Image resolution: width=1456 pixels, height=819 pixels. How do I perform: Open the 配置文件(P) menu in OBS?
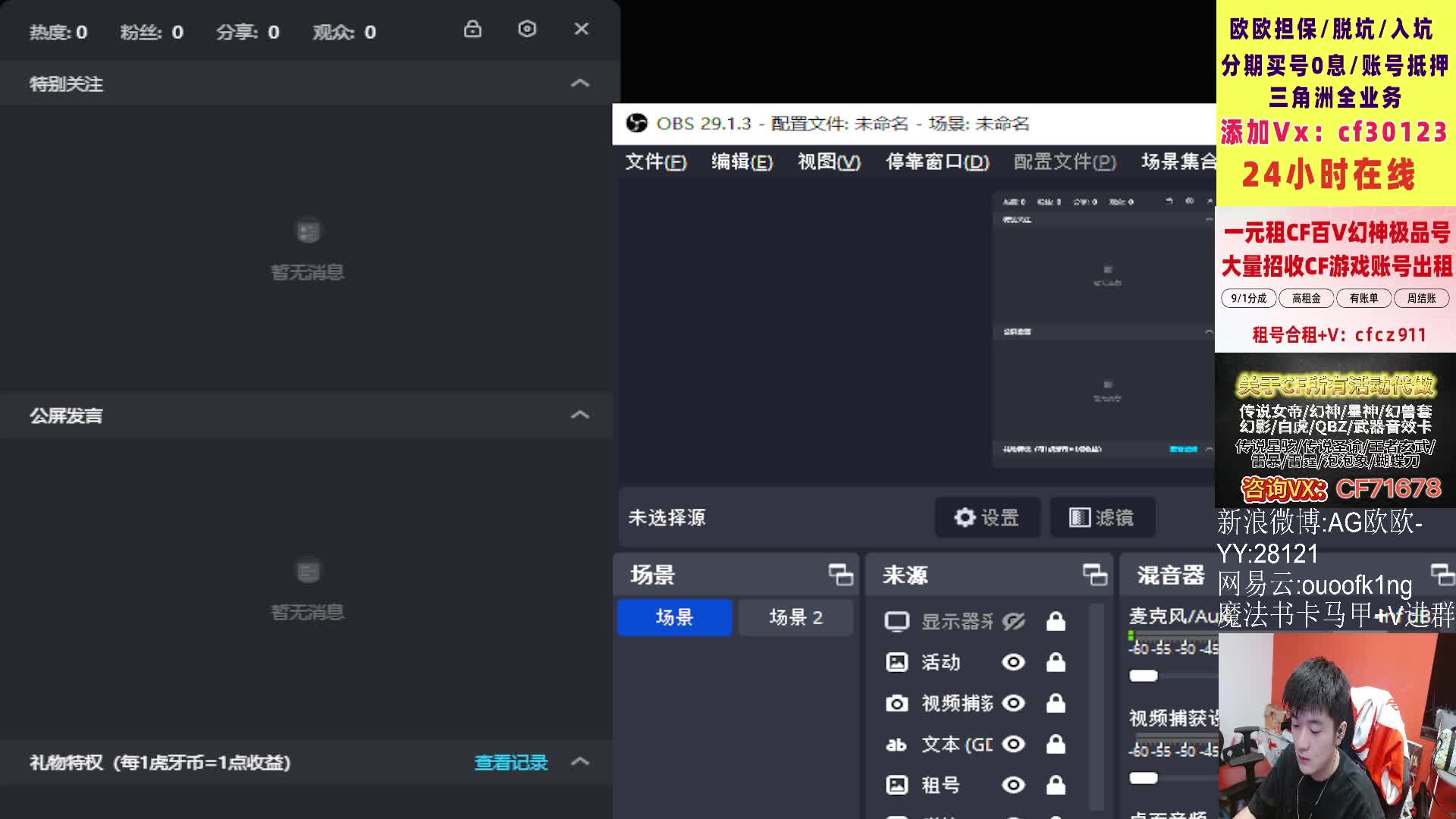pos(1065,162)
